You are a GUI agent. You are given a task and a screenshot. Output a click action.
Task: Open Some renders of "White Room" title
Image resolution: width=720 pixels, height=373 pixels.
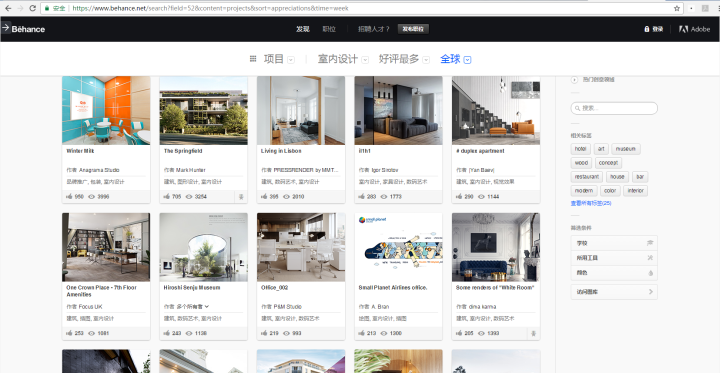(495, 288)
